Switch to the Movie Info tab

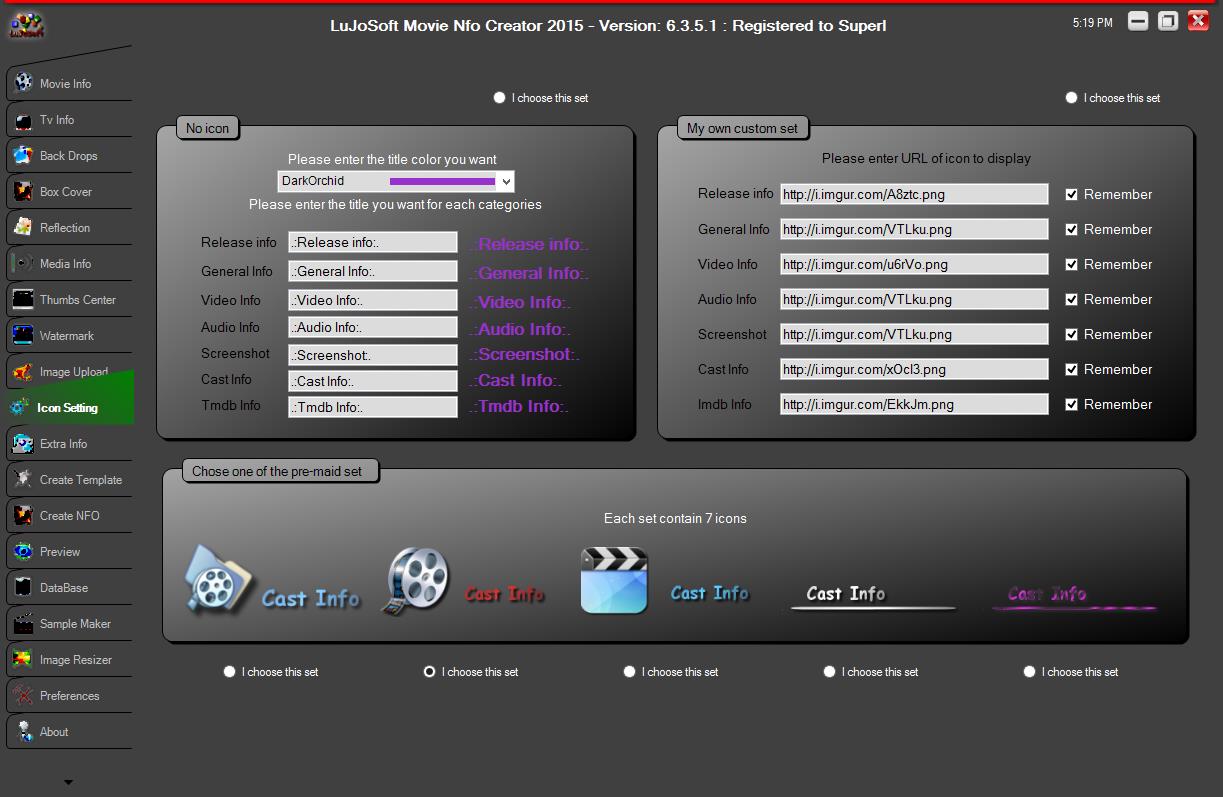click(x=70, y=83)
